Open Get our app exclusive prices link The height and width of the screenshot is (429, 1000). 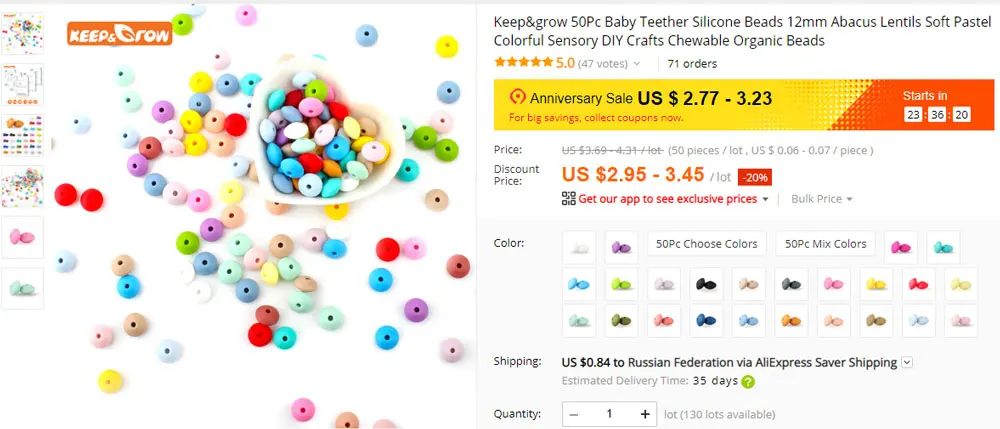click(667, 199)
